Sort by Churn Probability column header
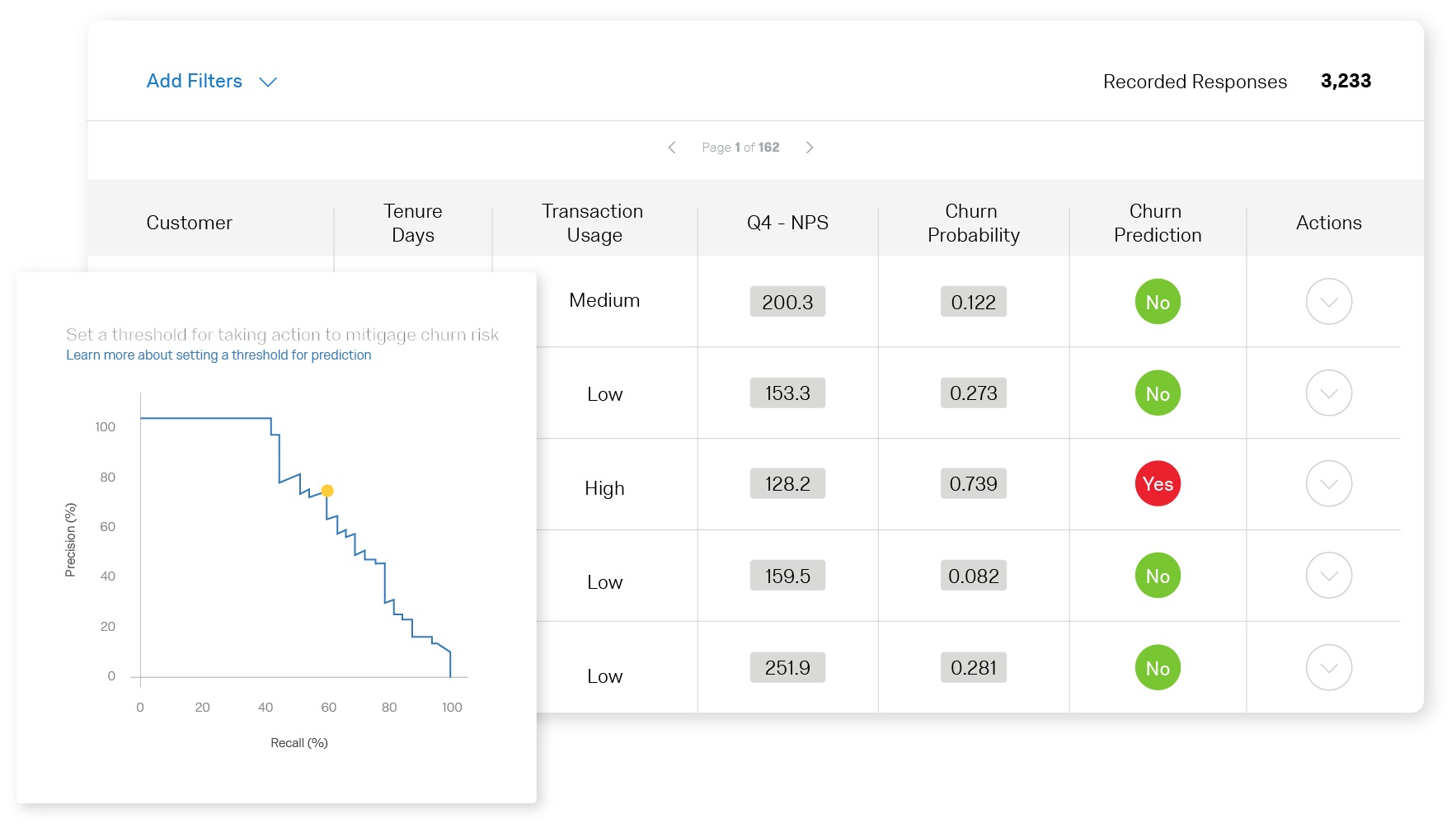 pyautogui.click(x=973, y=223)
